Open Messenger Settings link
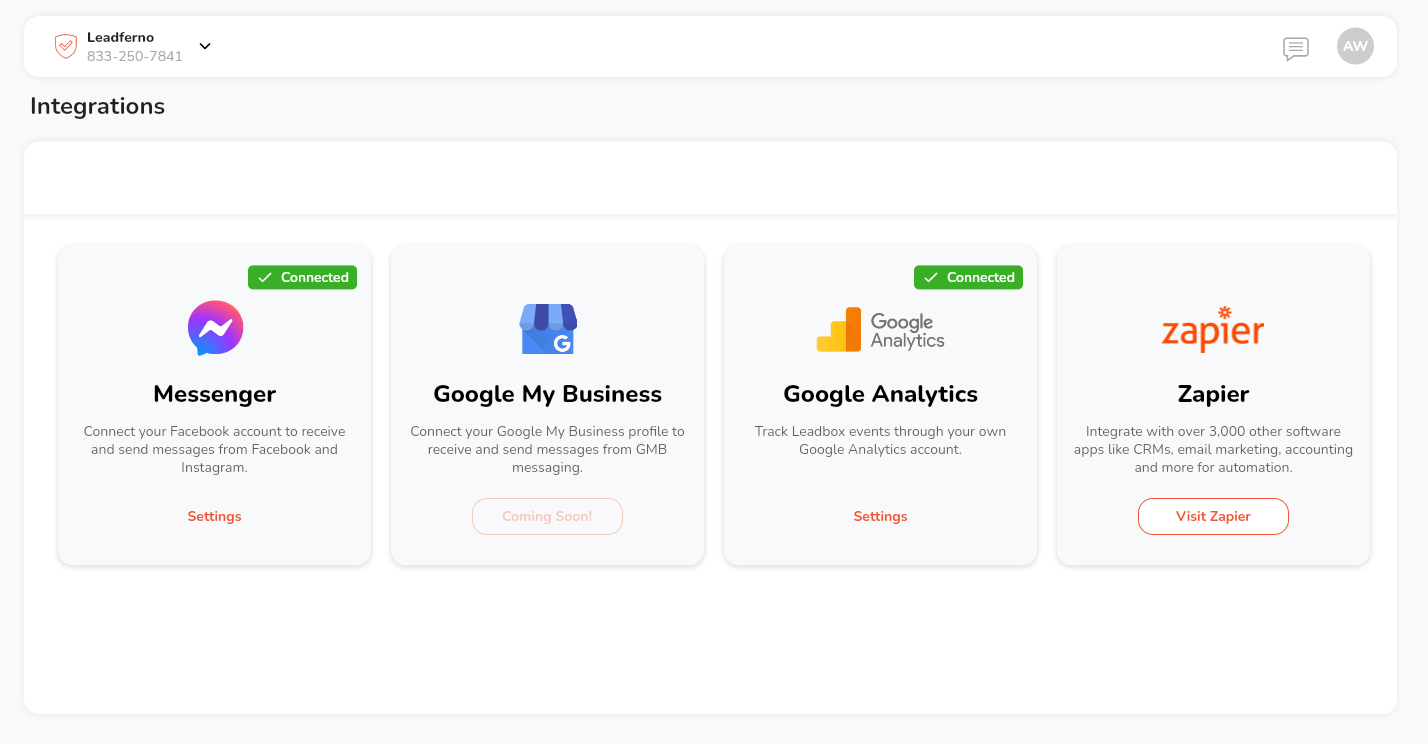This screenshot has width=1428, height=744. 215,517
